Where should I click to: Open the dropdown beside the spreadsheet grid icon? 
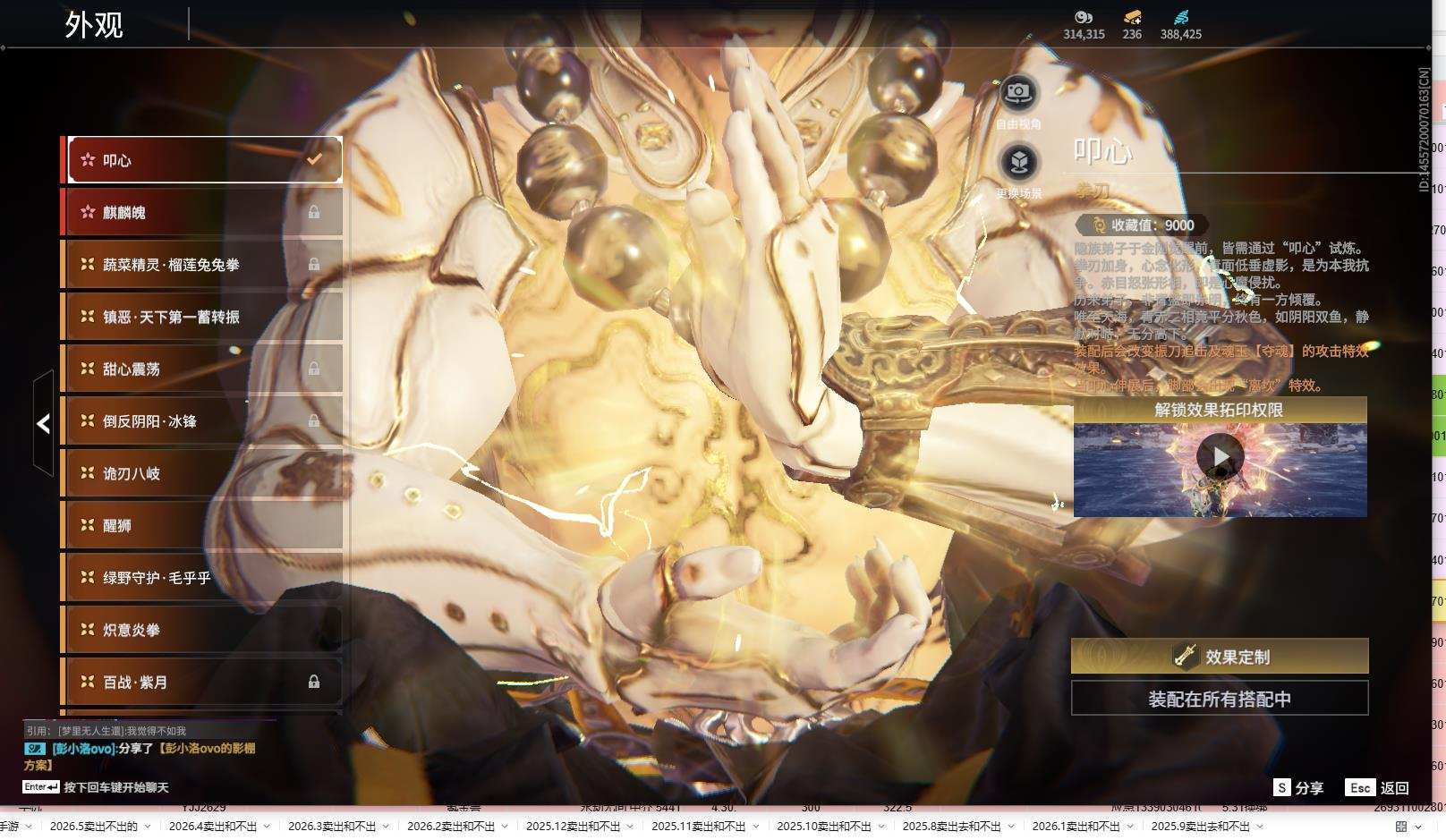1418,827
